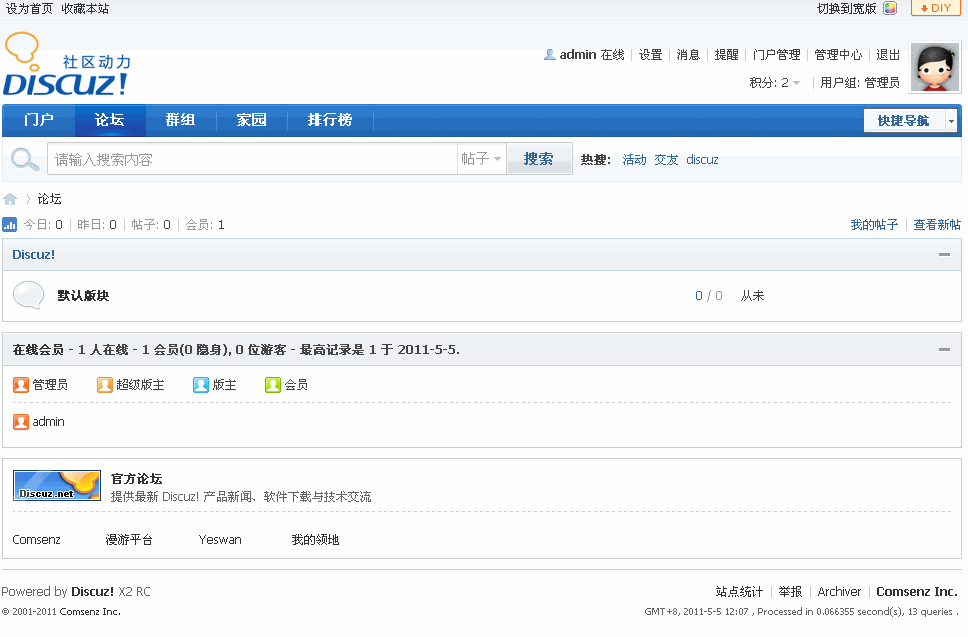The height and width of the screenshot is (637, 968).
Task: Click the home icon in breadcrumb
Action: (10, 199)
